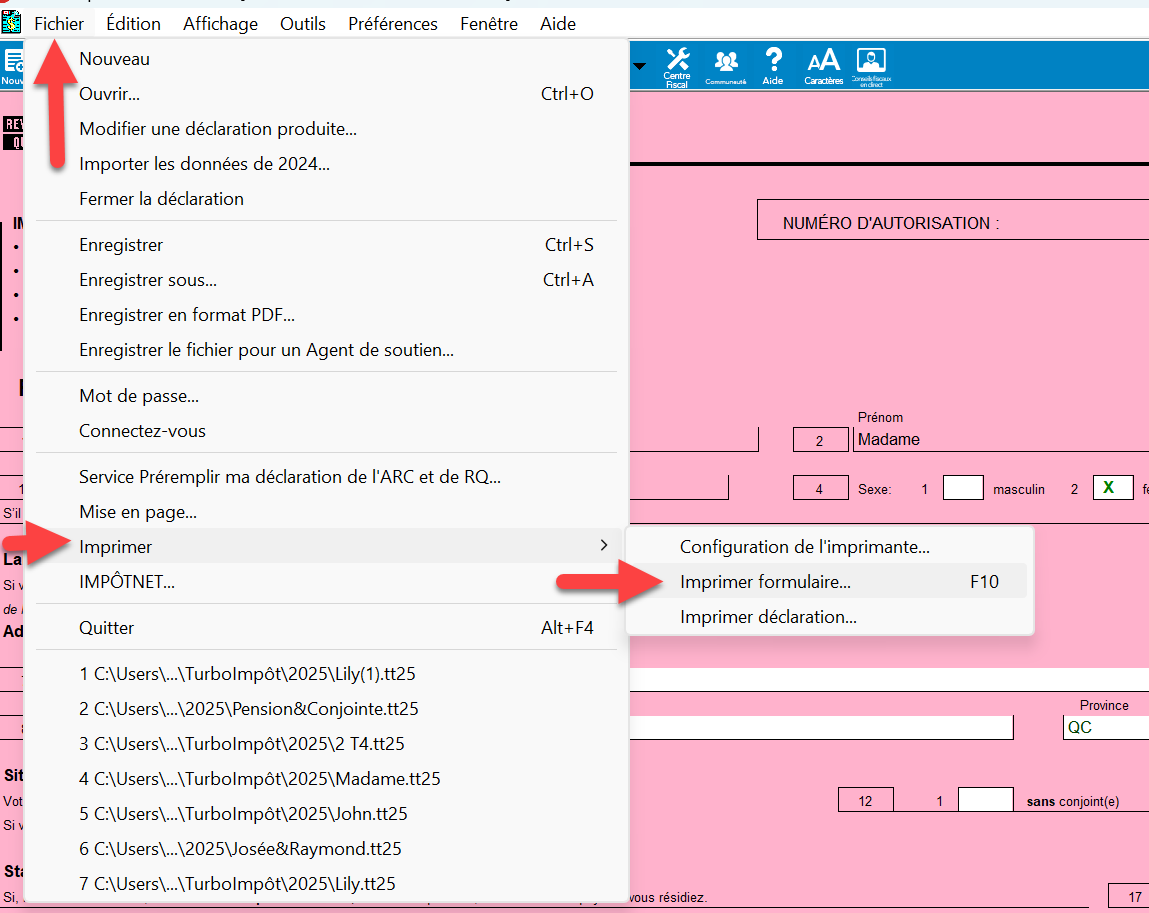Screen dimensions: 1149x913
Task: Click the Caractères font size icon
Action: point(824,66)
